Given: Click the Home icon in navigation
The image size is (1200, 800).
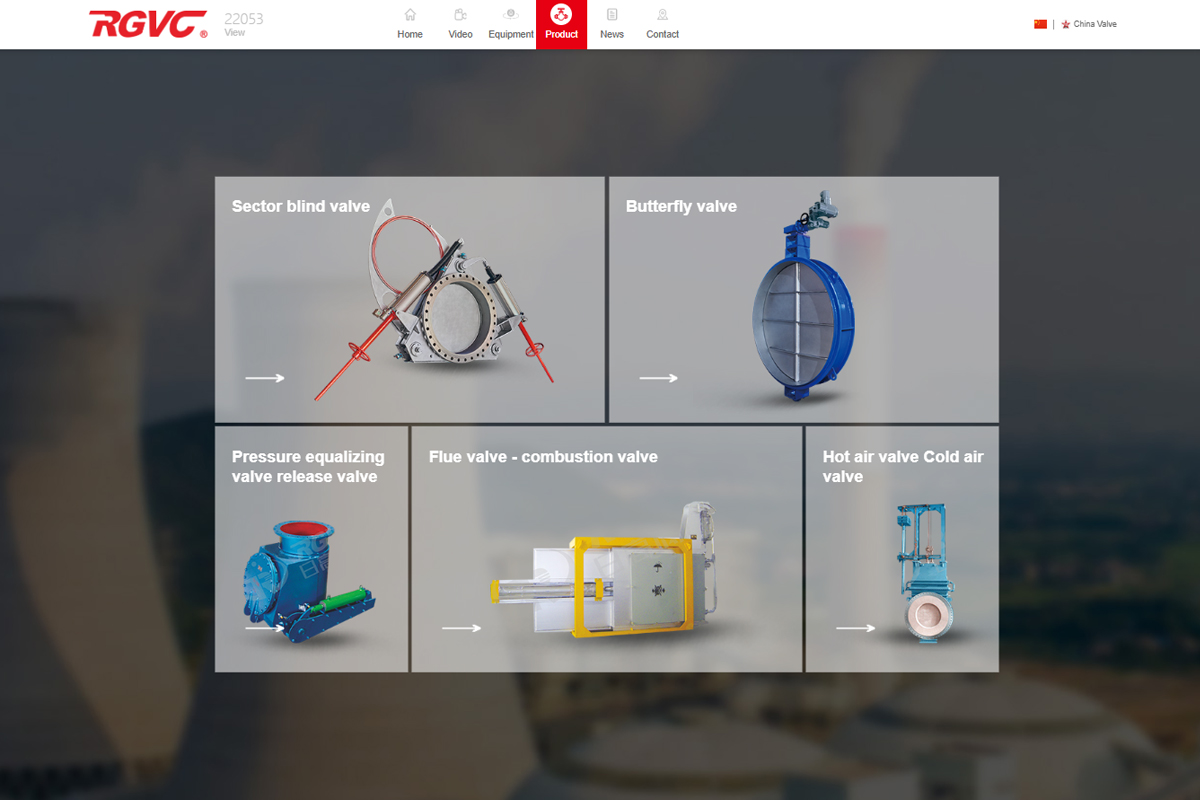Looking at the screenshot, I should tap(410, 15).
